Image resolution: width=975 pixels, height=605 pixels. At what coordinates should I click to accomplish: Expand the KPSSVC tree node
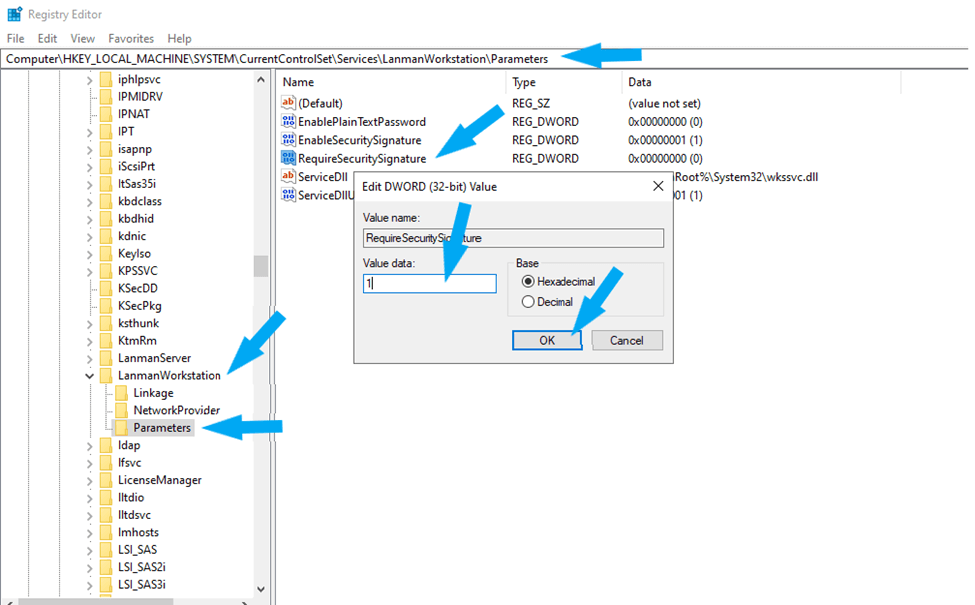(90, 271)
